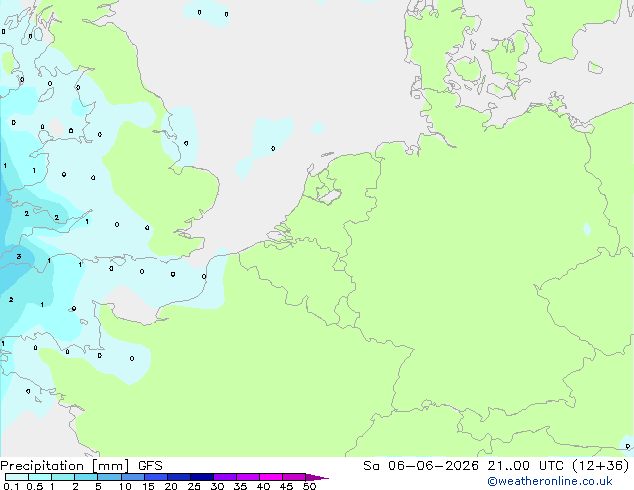The width and height of the screenshot is (634, 490).
Task: Click legend scale label '35'
Action: click(x=241, y=486)
